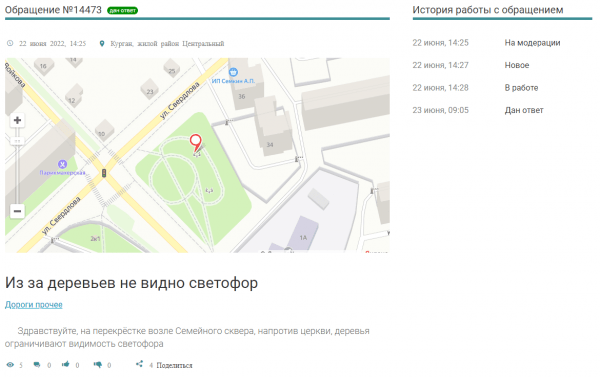Image resolution: width=600 pixels, height=377 pixels.
Task: Click the share icon
Action: click(139, 364)
